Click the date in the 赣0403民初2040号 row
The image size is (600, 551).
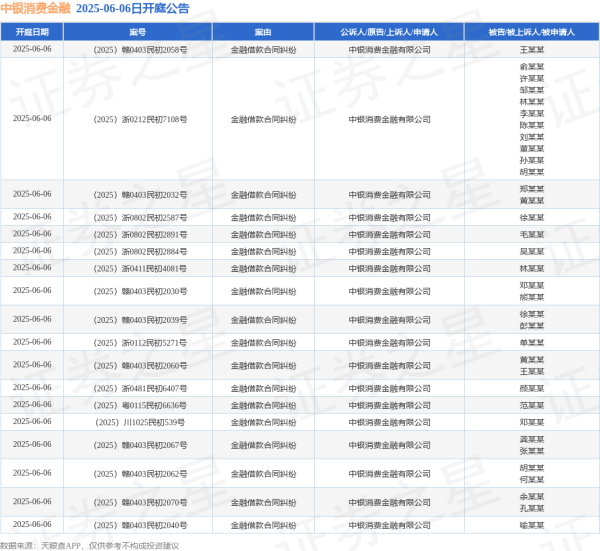[x=32, y=524]
